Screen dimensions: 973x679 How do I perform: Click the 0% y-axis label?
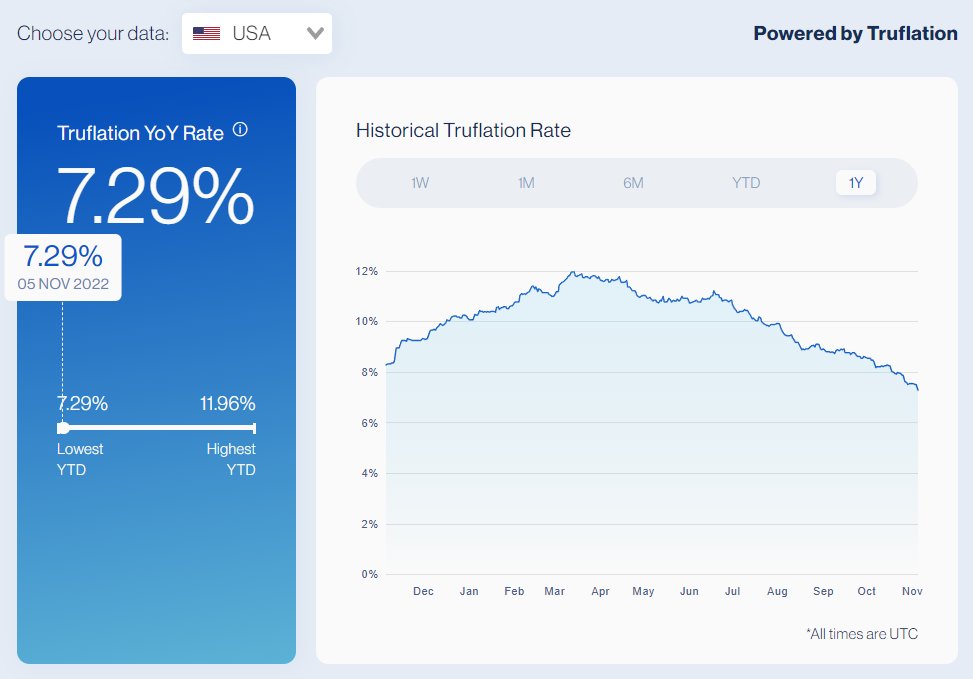(369, 574)
